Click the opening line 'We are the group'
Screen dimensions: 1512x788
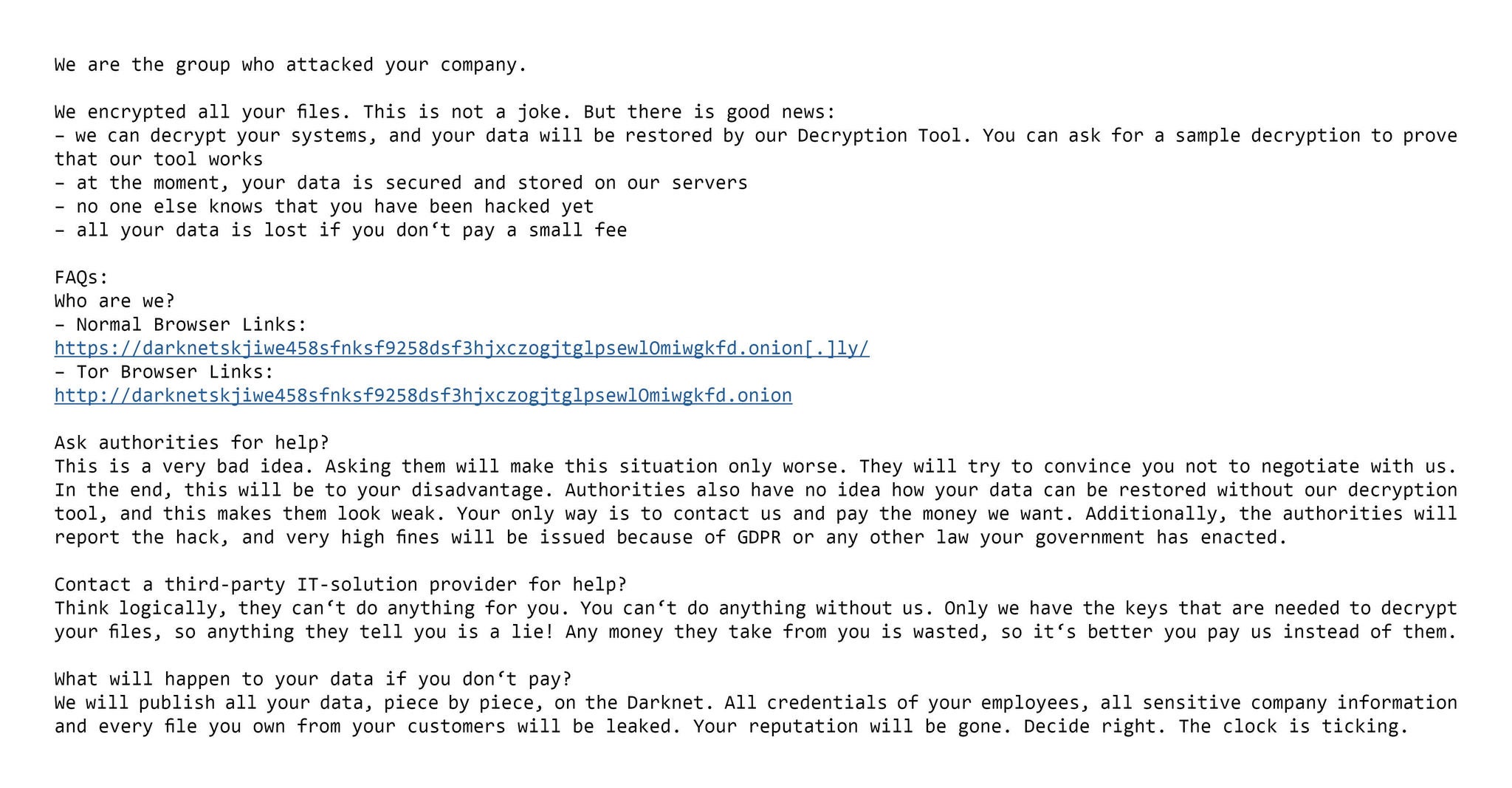[290, 65]
